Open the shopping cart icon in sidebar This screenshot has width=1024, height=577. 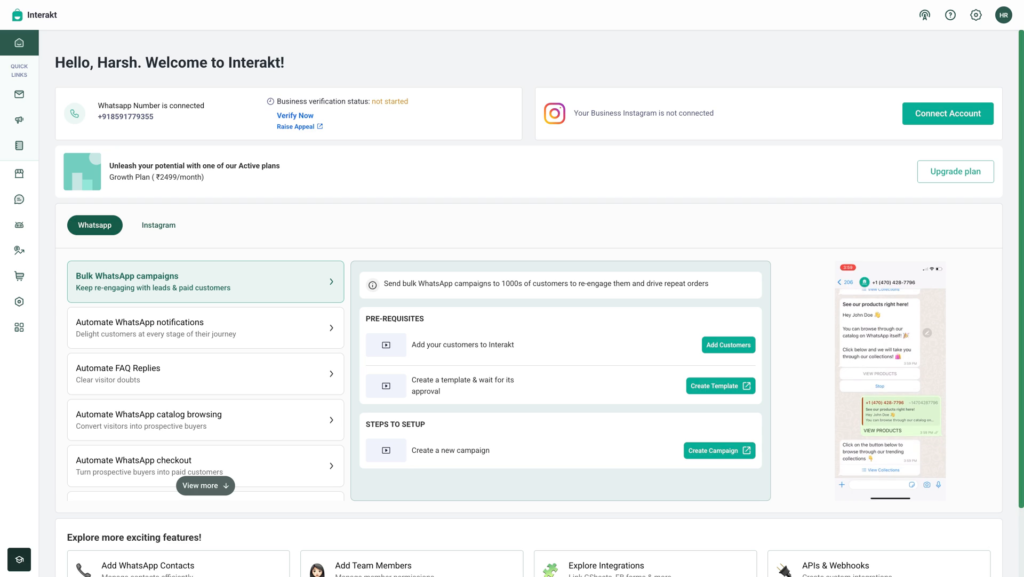click(19, 276)
